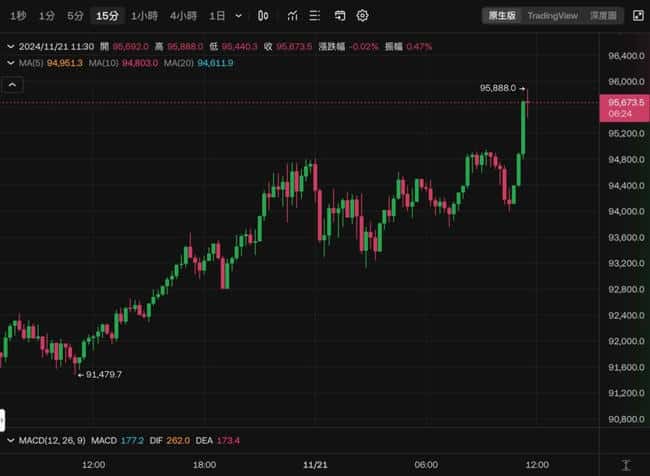Viewport: 650px width, 476px height.
Task: Switch to the 4小時 timeframe
Action: [183, 16]
